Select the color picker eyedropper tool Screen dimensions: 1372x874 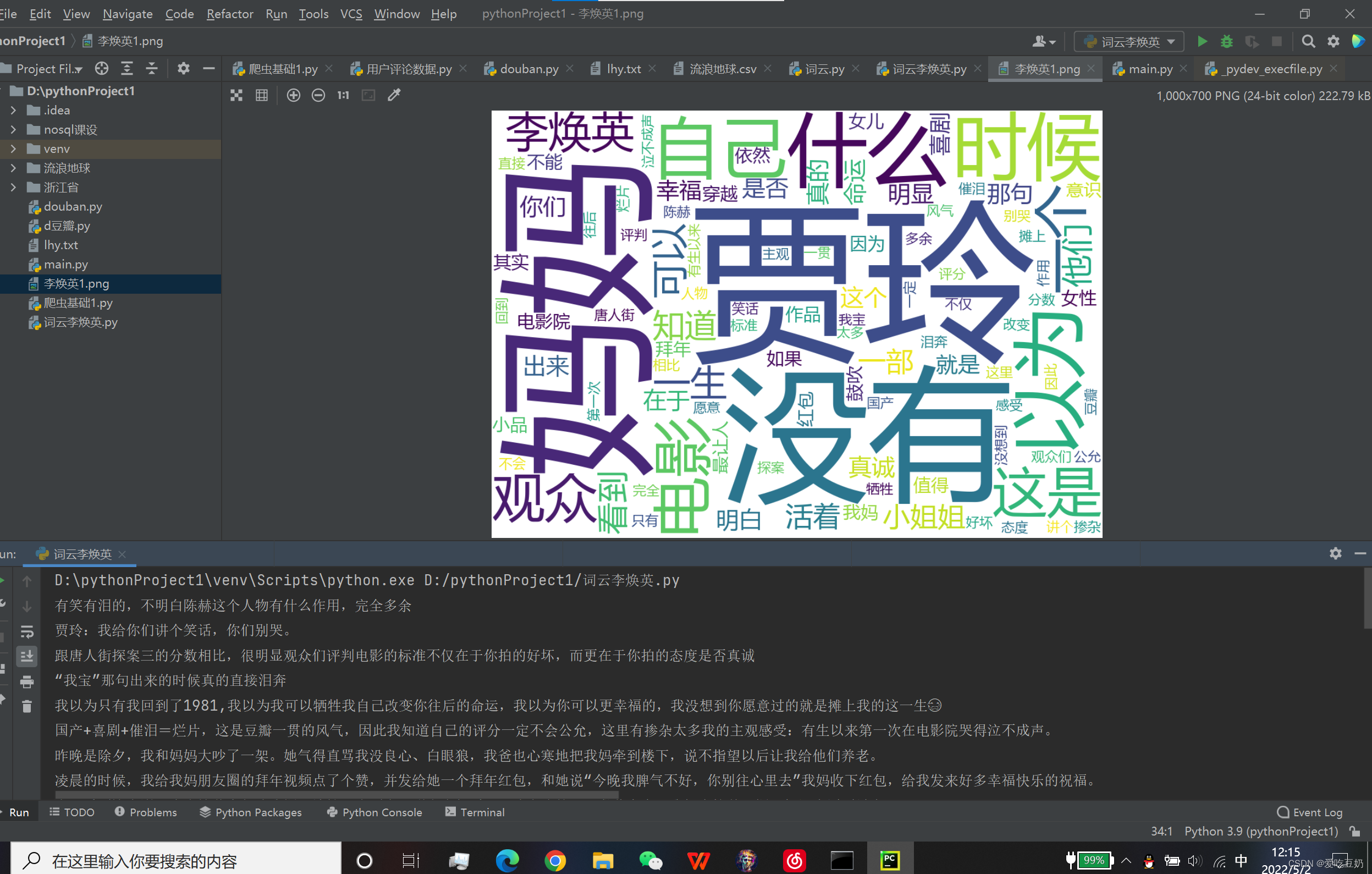coord(394,95)
